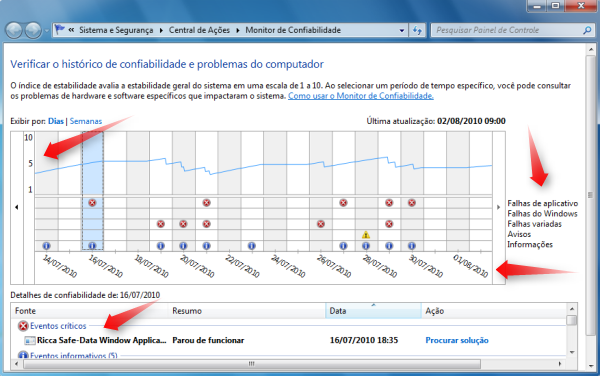Open the address bar history dropdown
The image size is (600, 376).
coord(401,31)
